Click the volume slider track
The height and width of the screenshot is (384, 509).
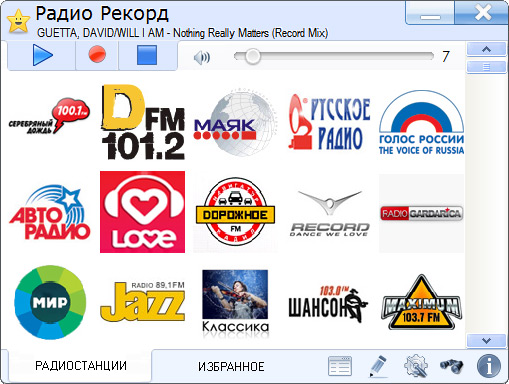click(334, 56)
